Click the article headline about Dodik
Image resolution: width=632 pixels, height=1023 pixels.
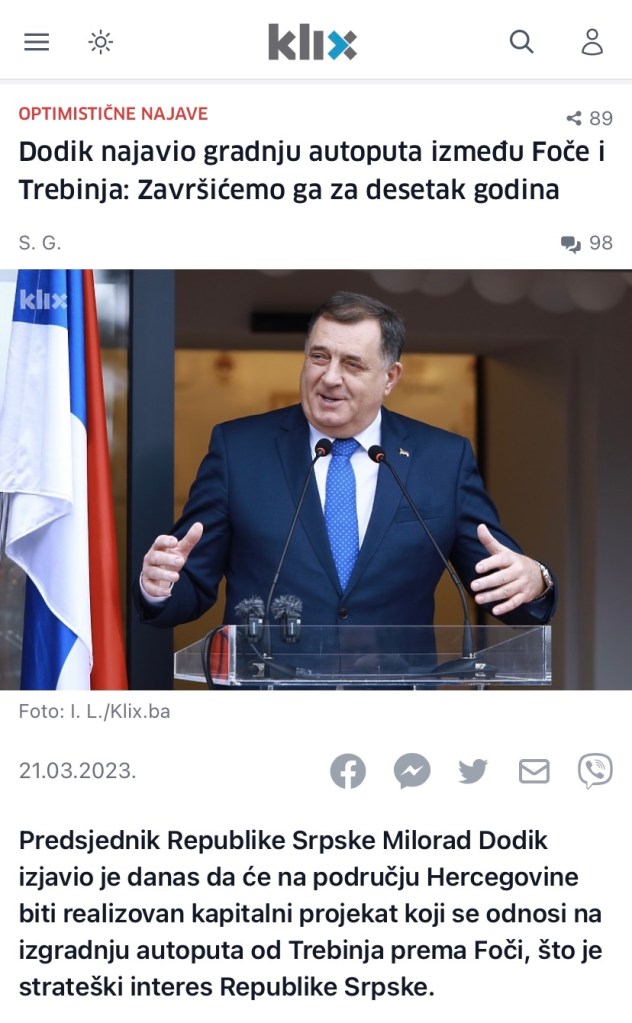[312, 171]
